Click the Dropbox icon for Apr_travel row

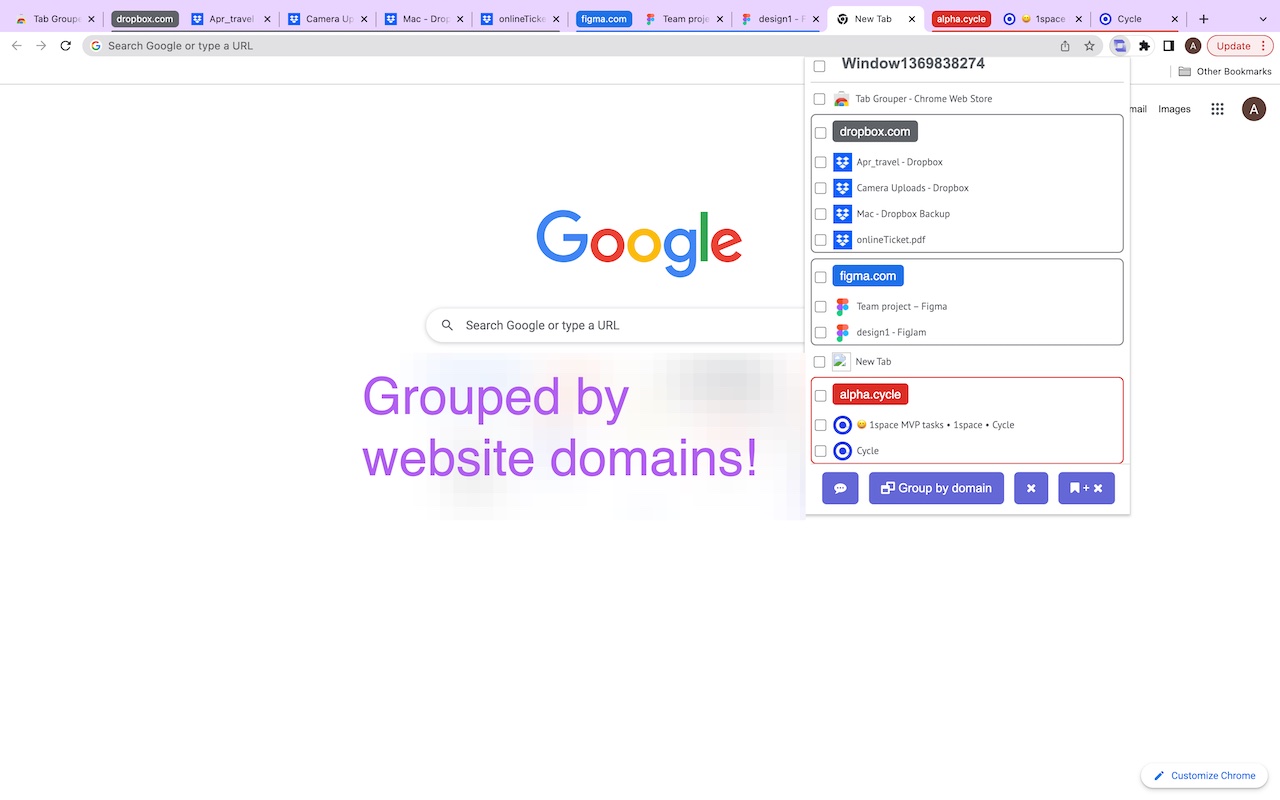click(x=842, y=162)
